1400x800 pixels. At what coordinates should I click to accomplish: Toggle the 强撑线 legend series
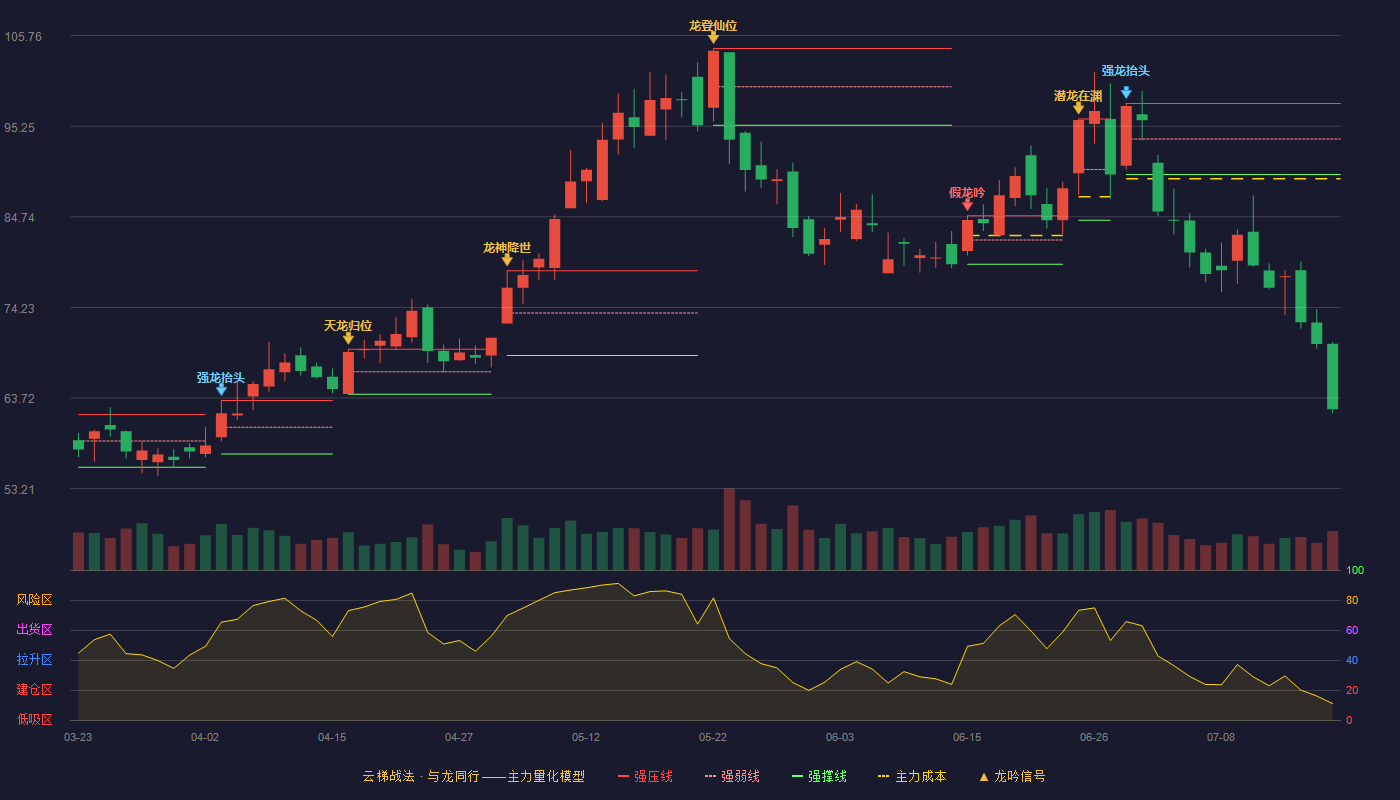coord(819,776)
